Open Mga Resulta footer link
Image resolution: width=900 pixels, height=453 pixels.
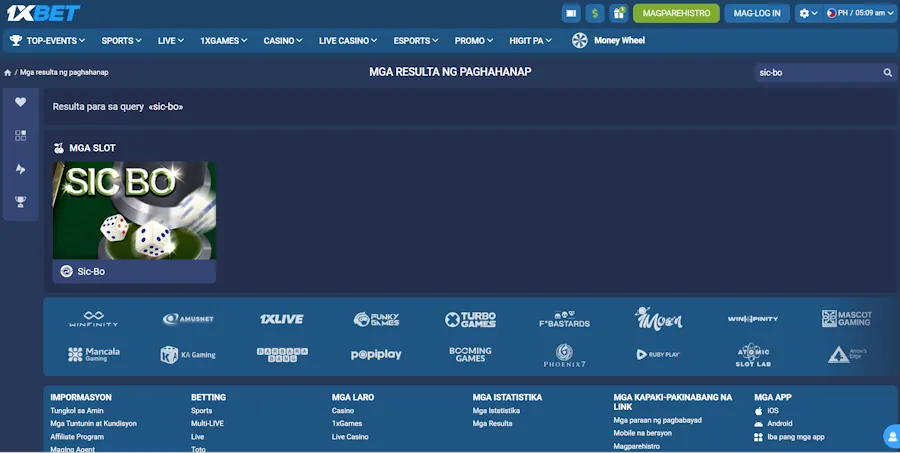[492, 424]
